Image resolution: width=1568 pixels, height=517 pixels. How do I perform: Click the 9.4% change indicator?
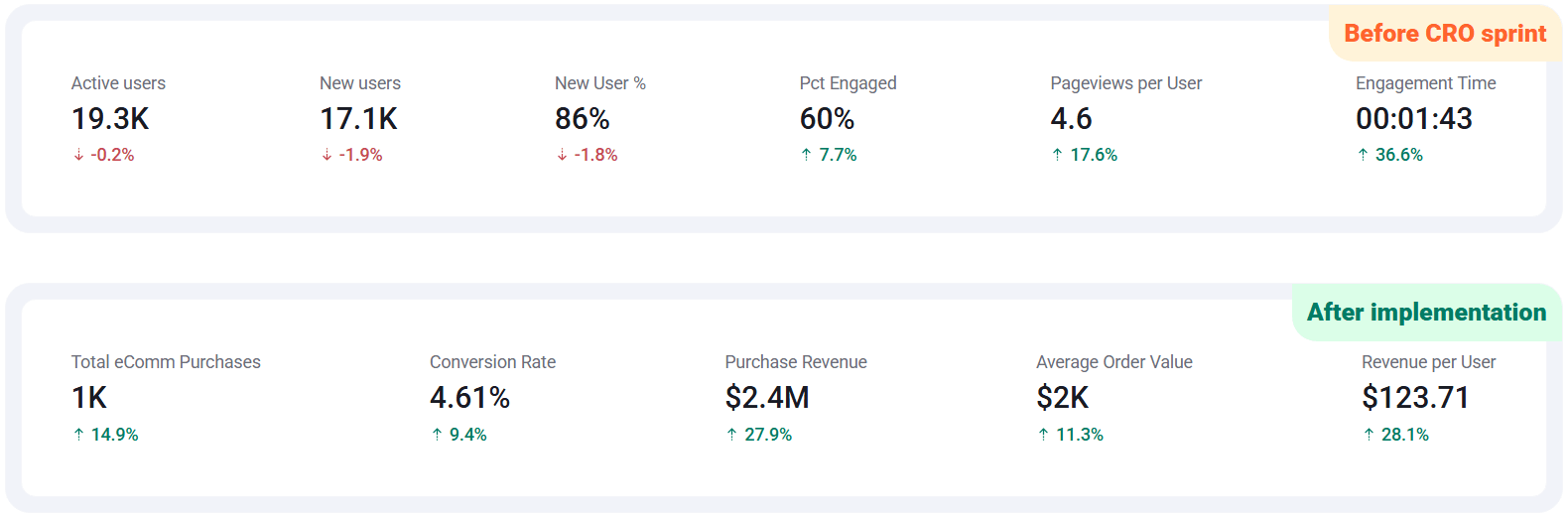(468, 435)
